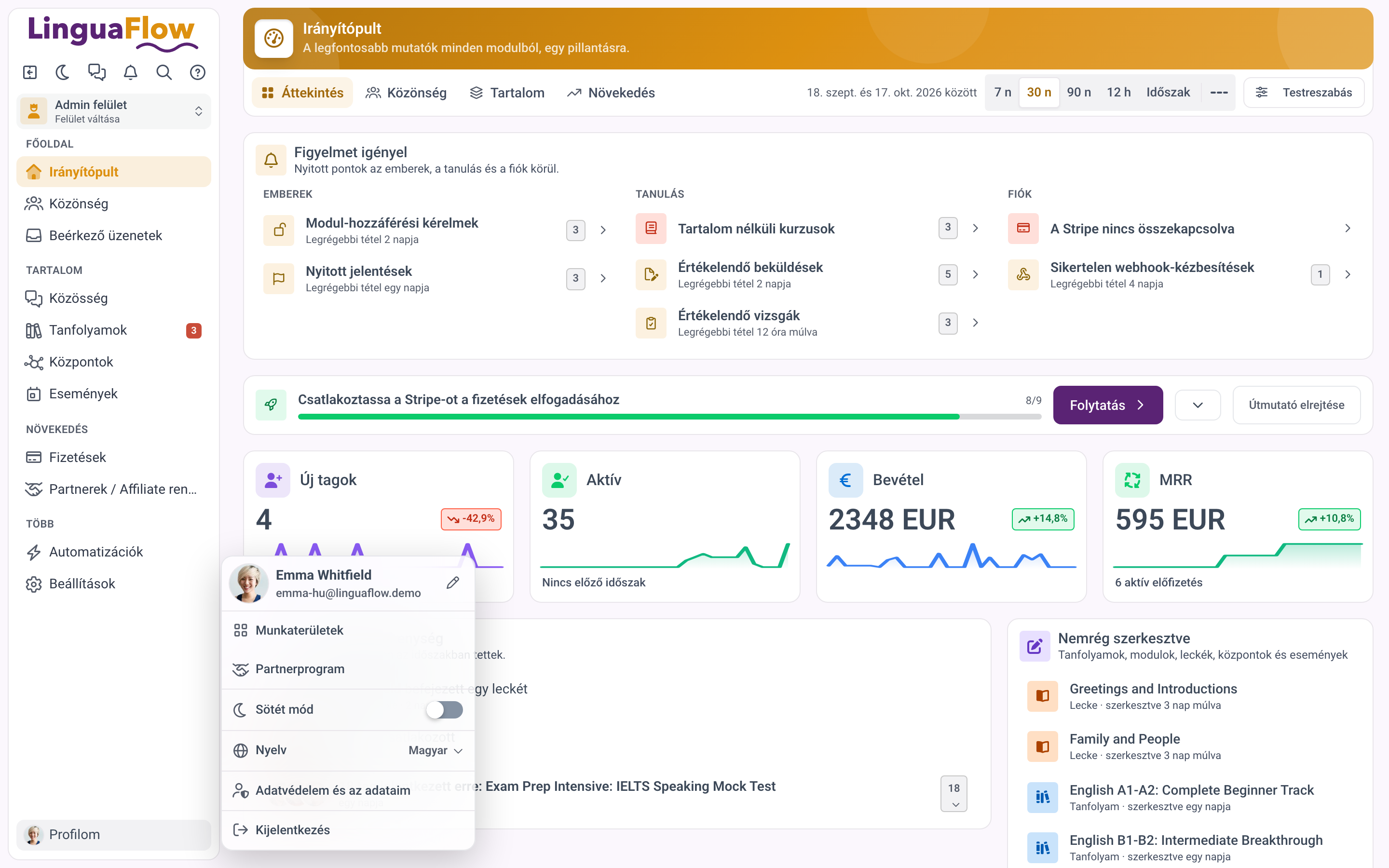Click the MRR recurring arrows icon
Screen dimensions: 1389x868
[x=1132, y=480]
